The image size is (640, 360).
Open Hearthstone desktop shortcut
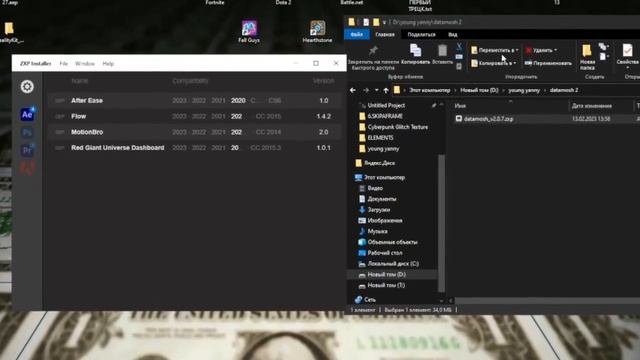(x=317, y=31)
